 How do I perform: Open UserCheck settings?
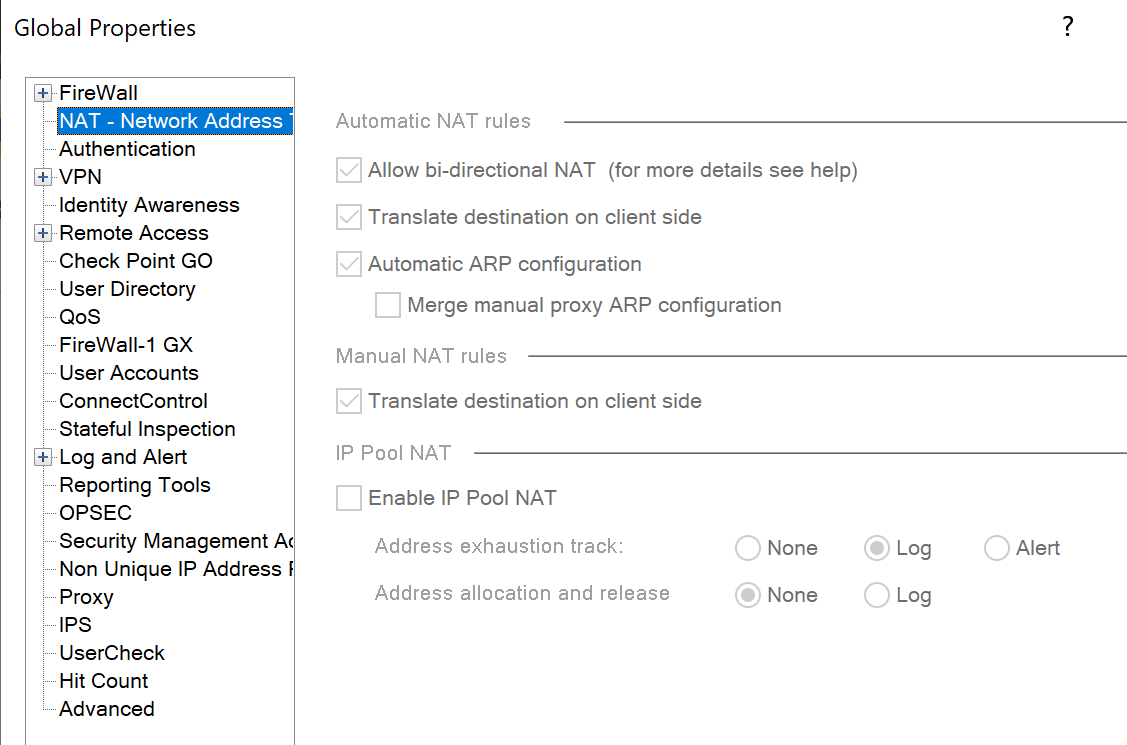(112, 653)
